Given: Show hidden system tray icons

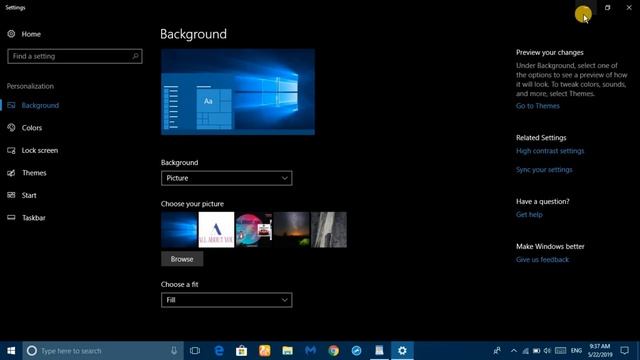Looking at the screenshot, I should click(513, 351).
